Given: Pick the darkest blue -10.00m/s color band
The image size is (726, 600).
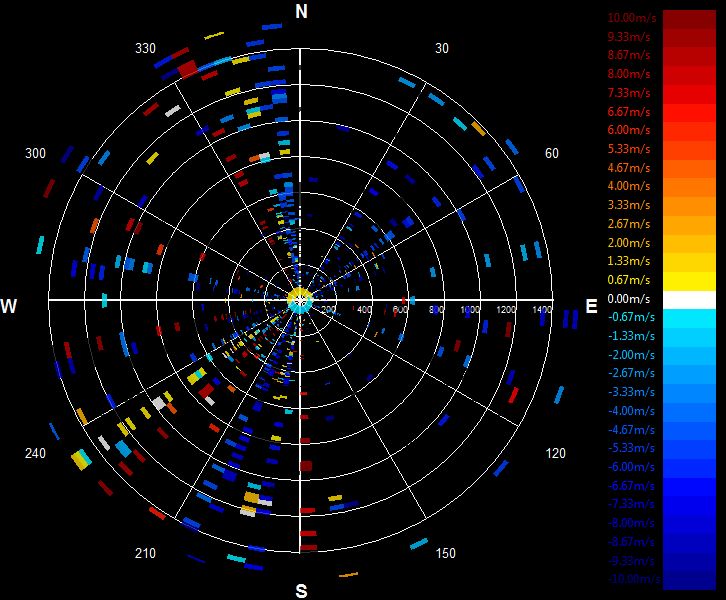Looking at the screenshot, I should pyautogui.click(x=689, y=580).
